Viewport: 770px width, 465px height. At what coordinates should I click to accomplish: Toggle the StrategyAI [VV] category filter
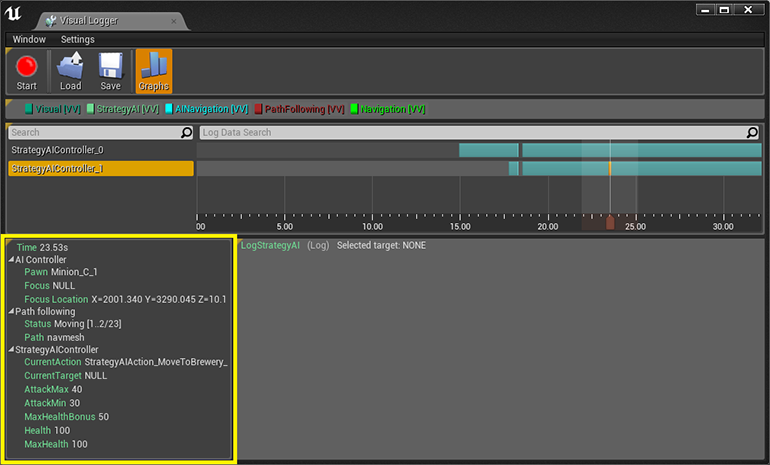pyautogui.click(x=123, y=109)
